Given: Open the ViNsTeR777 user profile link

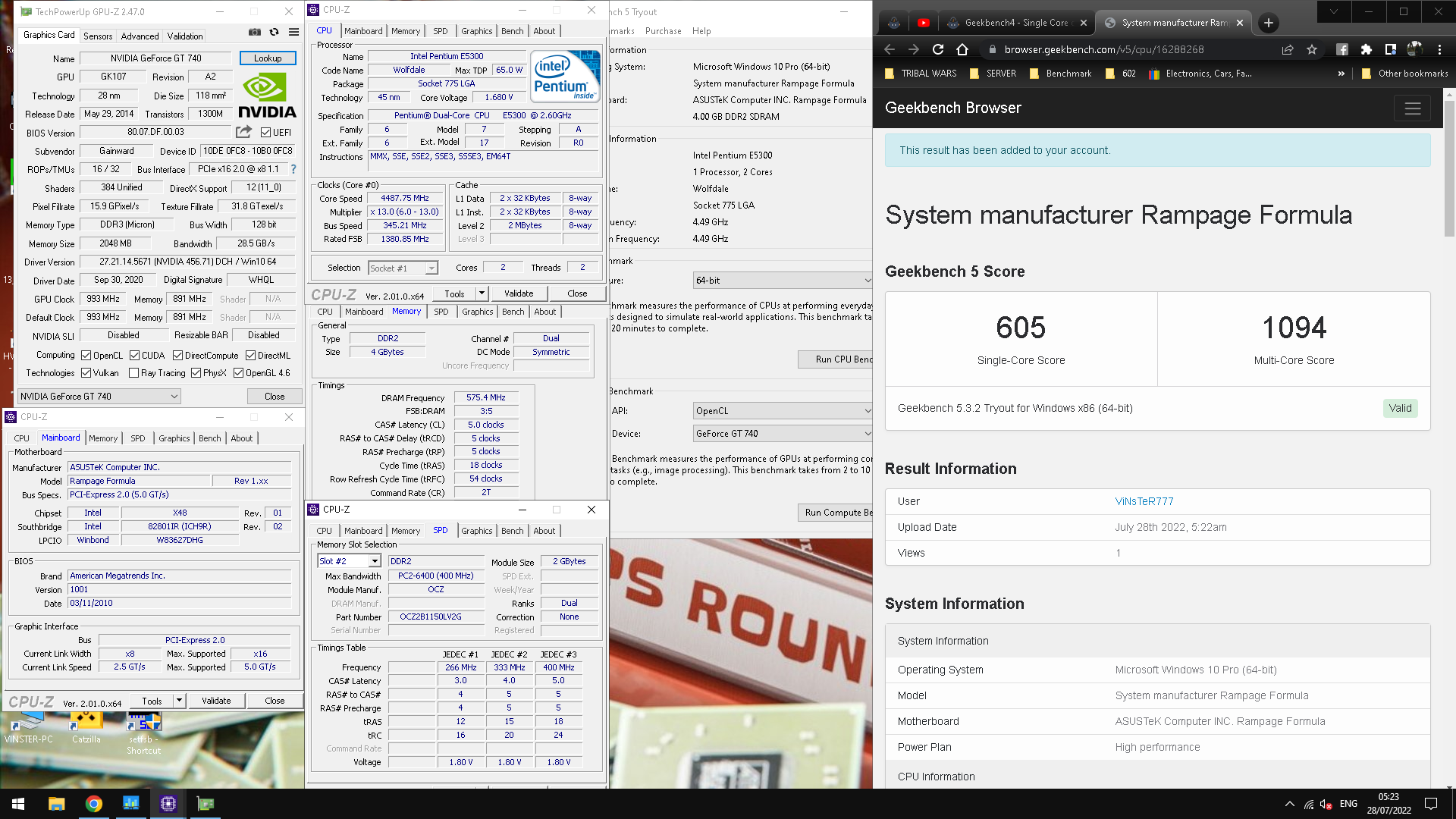Looking at the screenshot, I should pos(1144,501).
